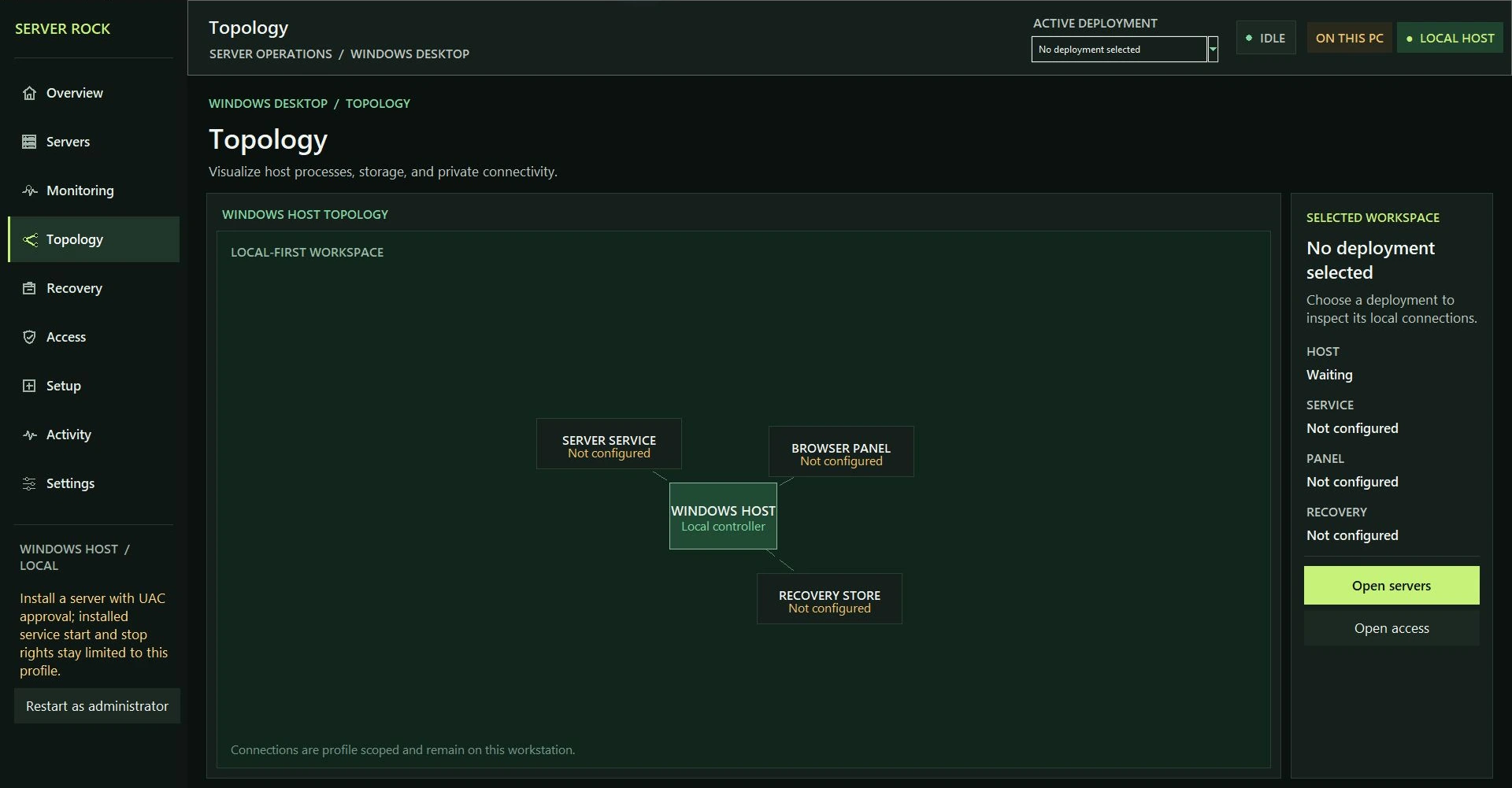Screen dimensions: 1512x788
Task: Click Restart as administrator button
Action: [x=97, y=706]
